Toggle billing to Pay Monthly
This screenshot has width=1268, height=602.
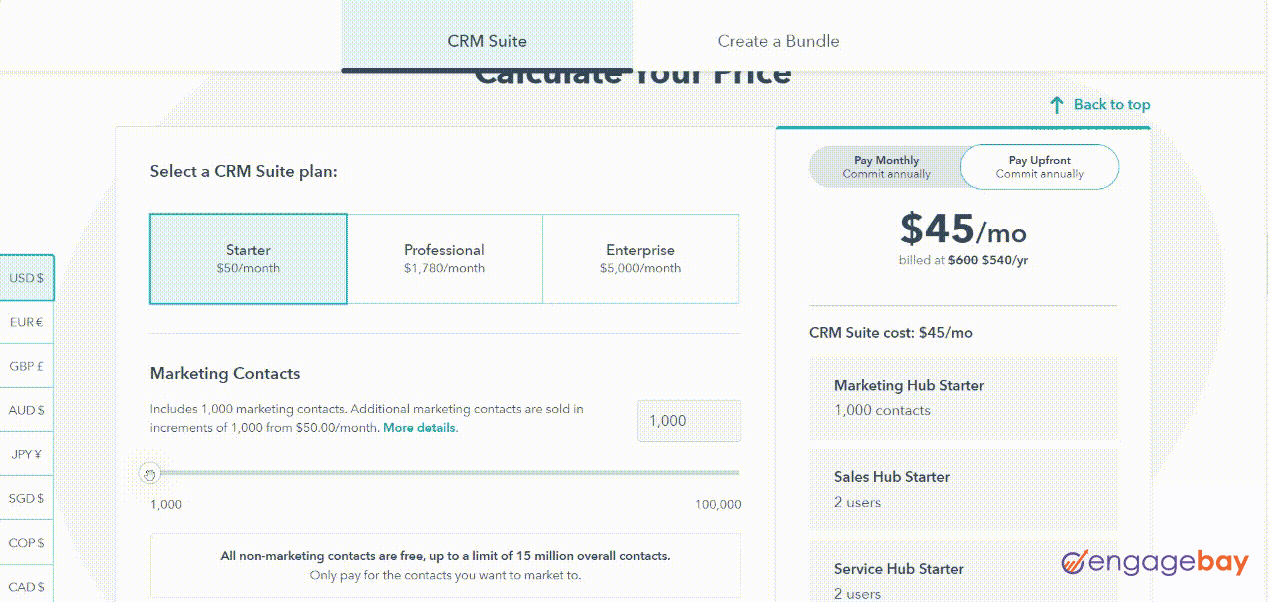[x=888, y=166]
